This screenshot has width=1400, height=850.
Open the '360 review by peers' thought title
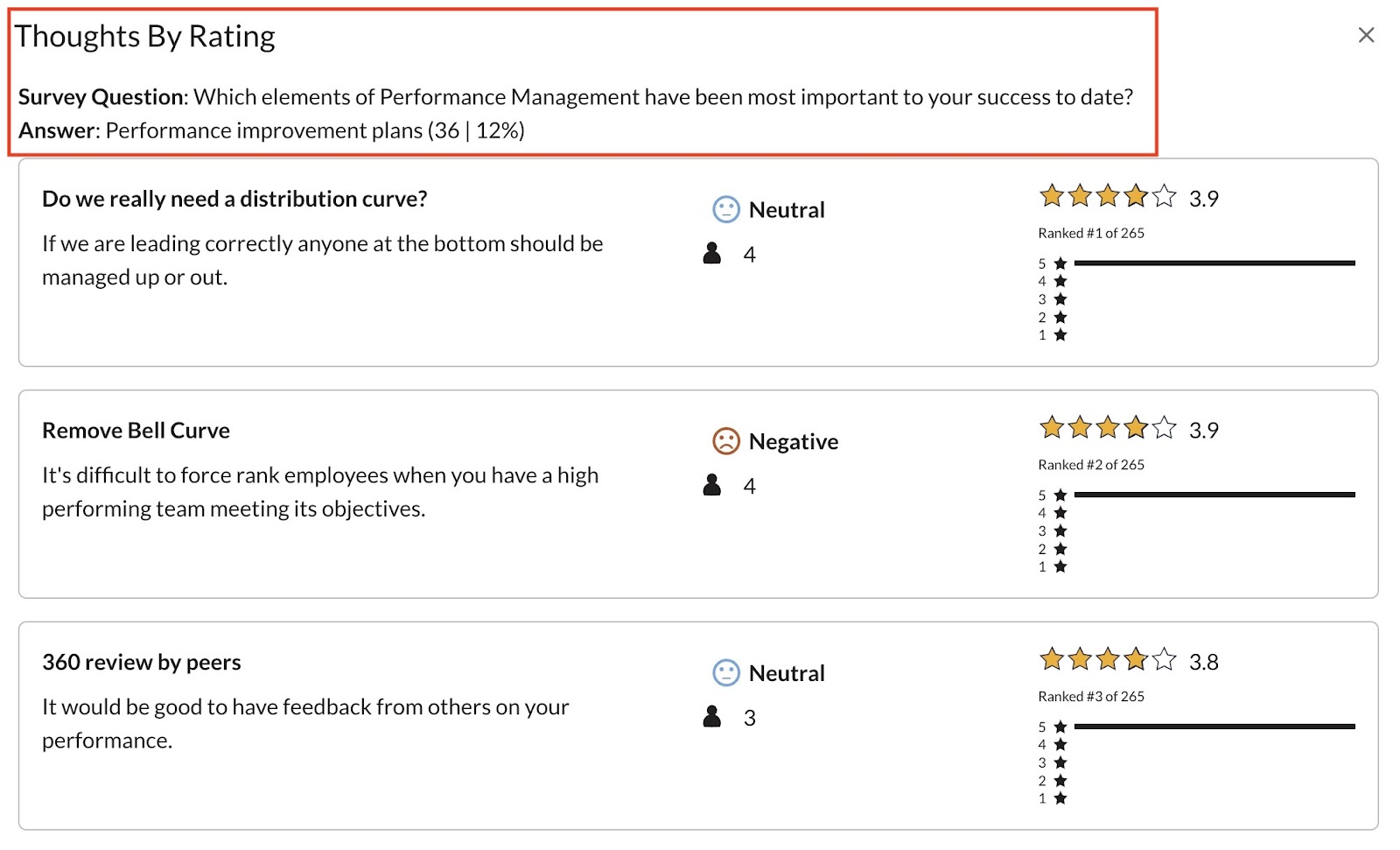click(x=142, y=663)
